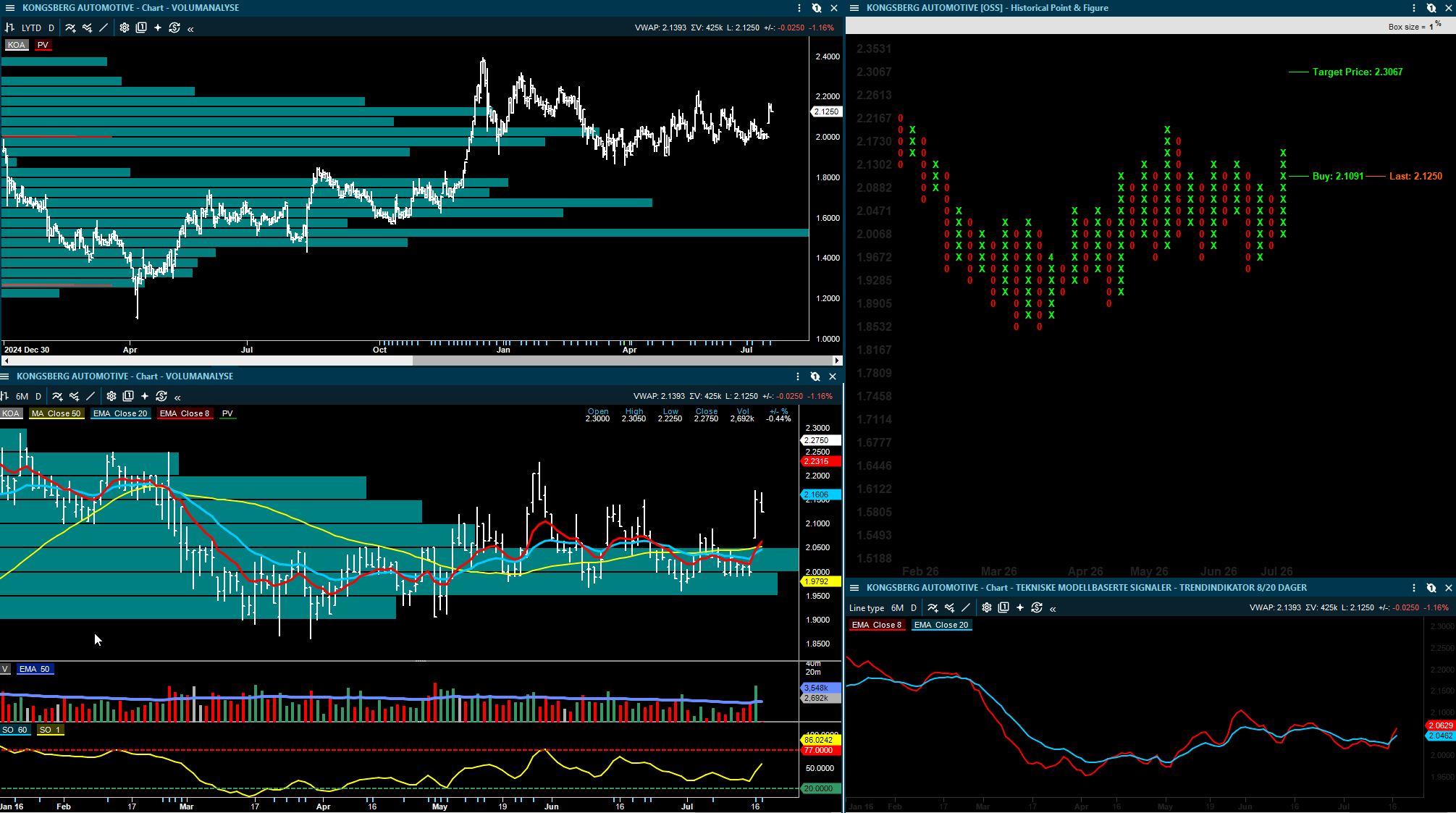Open the templates icon in the Trendindikator toolbar
The height and width of the screenshot is (813, 1456).
[x=1003, y=607]
